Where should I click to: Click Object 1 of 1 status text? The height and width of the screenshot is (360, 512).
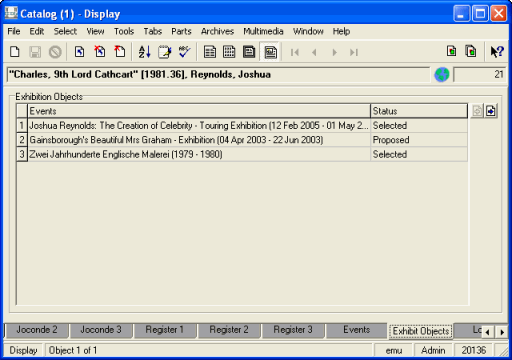click(x=73, y=350)
